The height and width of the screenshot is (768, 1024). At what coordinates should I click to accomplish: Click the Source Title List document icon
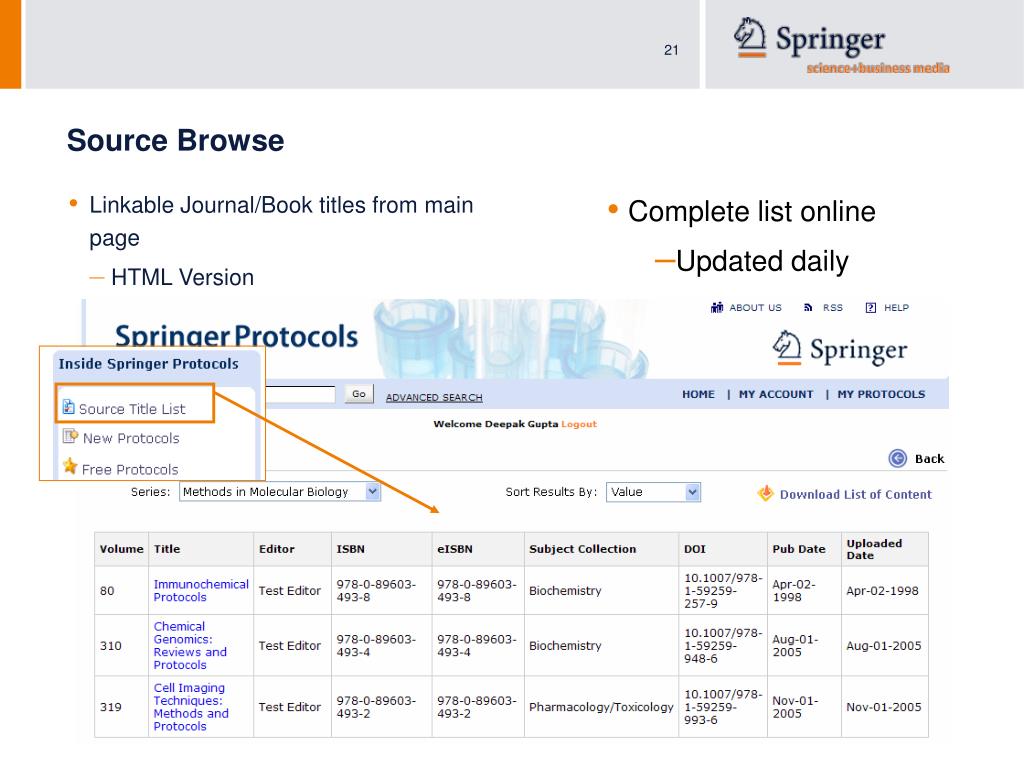click(x=69, y=407)
